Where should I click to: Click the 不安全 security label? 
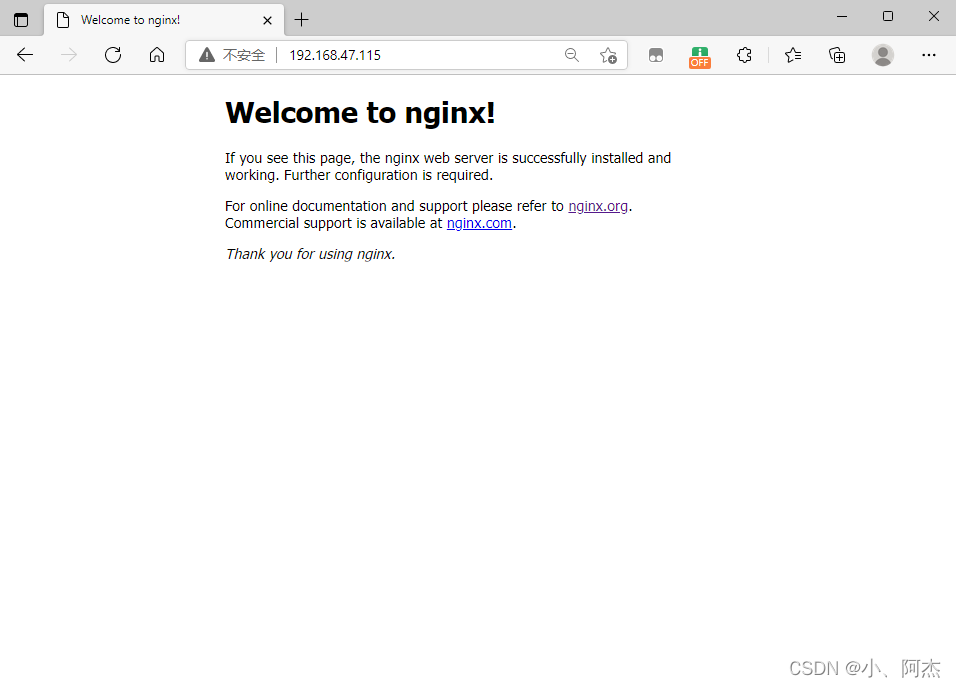pyautogui.click(x=244, y=55)
